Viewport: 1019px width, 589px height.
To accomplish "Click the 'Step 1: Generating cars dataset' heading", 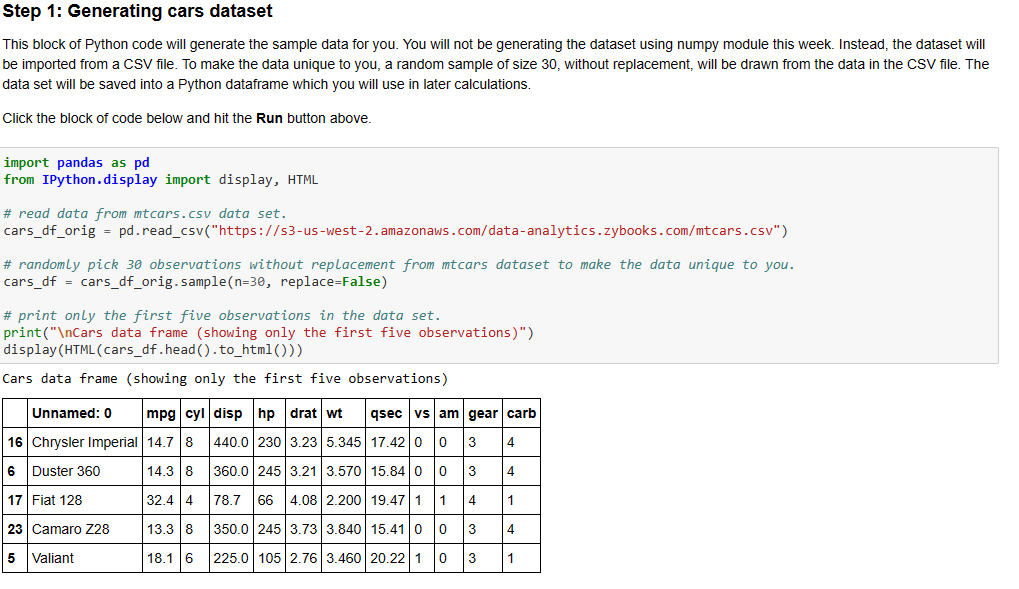I will (137, 11).
